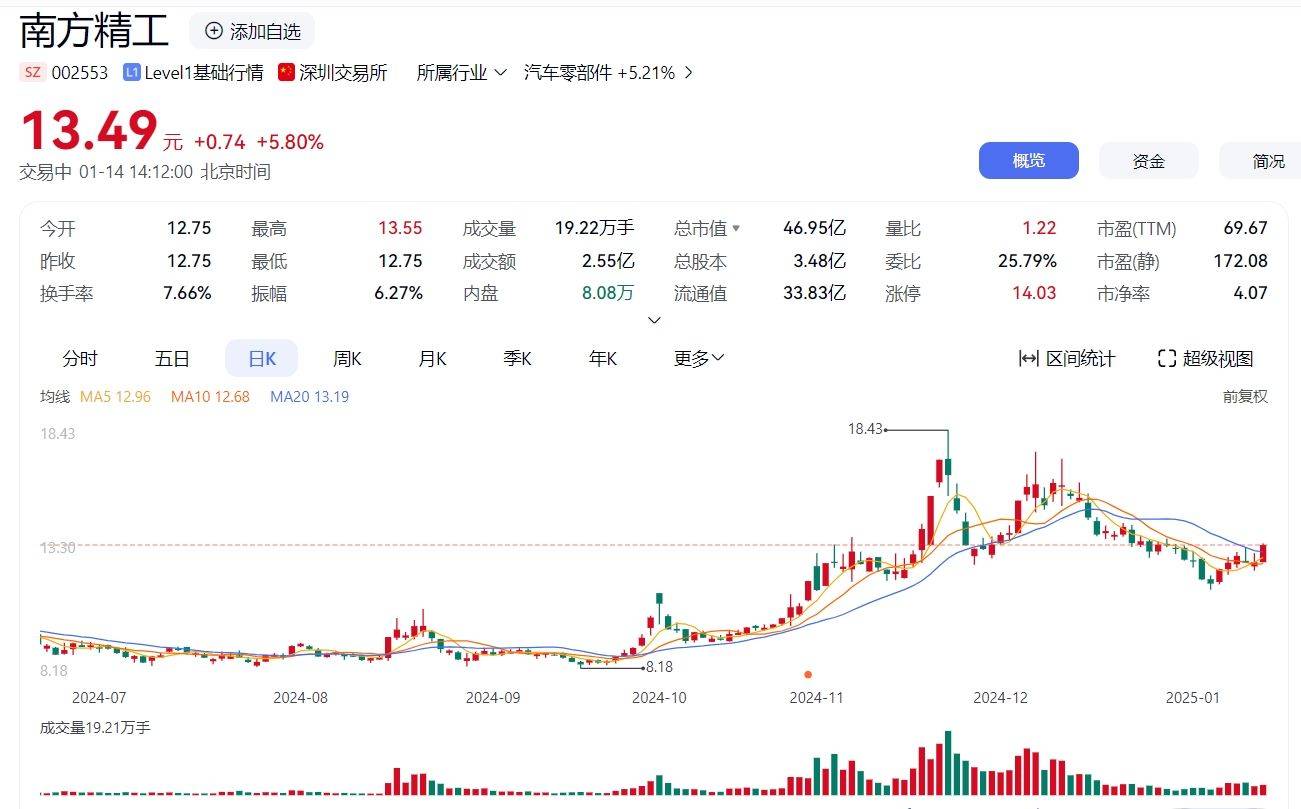
Task: Click the 南方精工 stock title
Action: coord(95,31)
